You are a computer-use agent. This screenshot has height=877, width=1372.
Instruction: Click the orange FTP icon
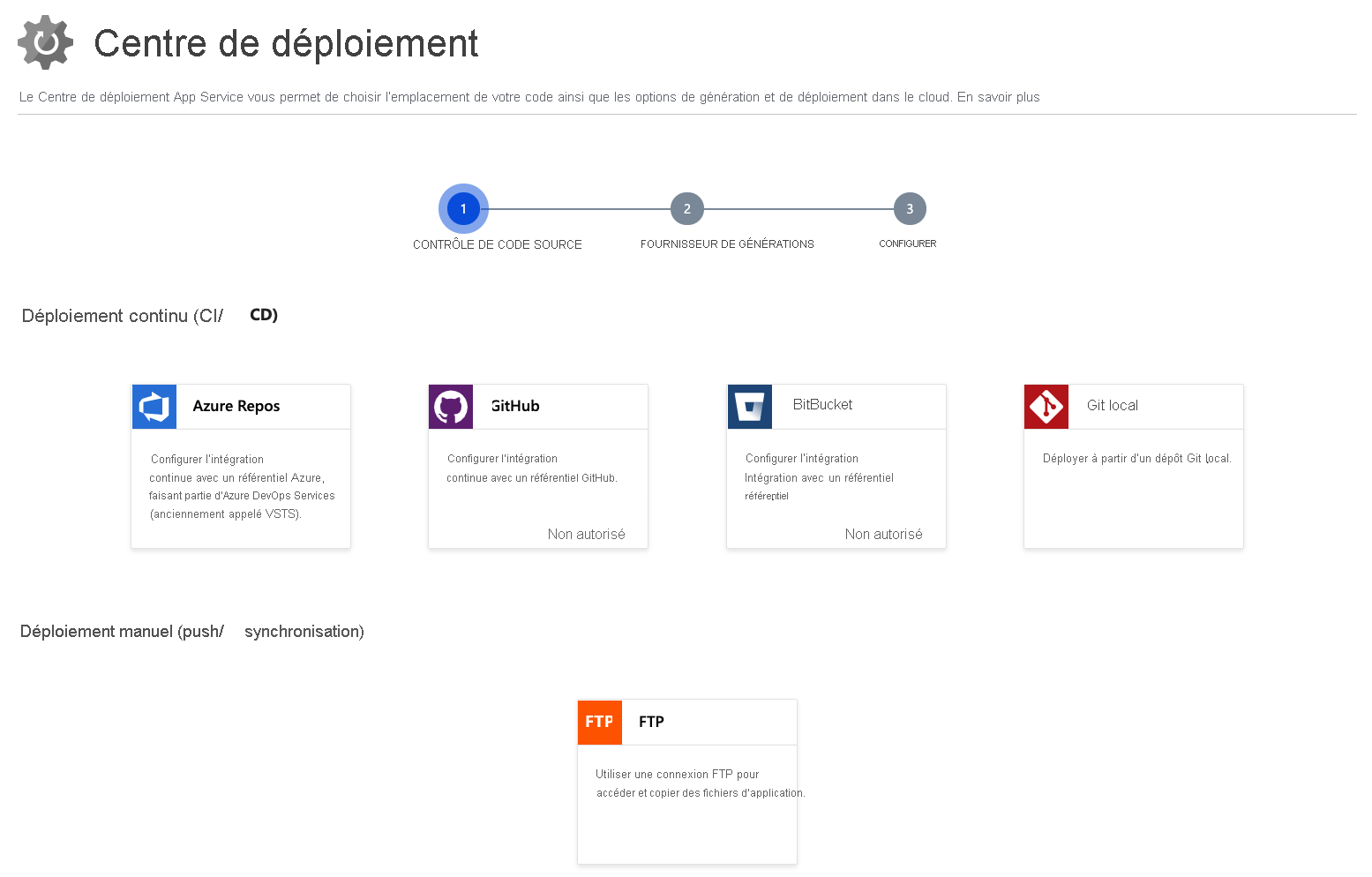(x=600, y=722)
